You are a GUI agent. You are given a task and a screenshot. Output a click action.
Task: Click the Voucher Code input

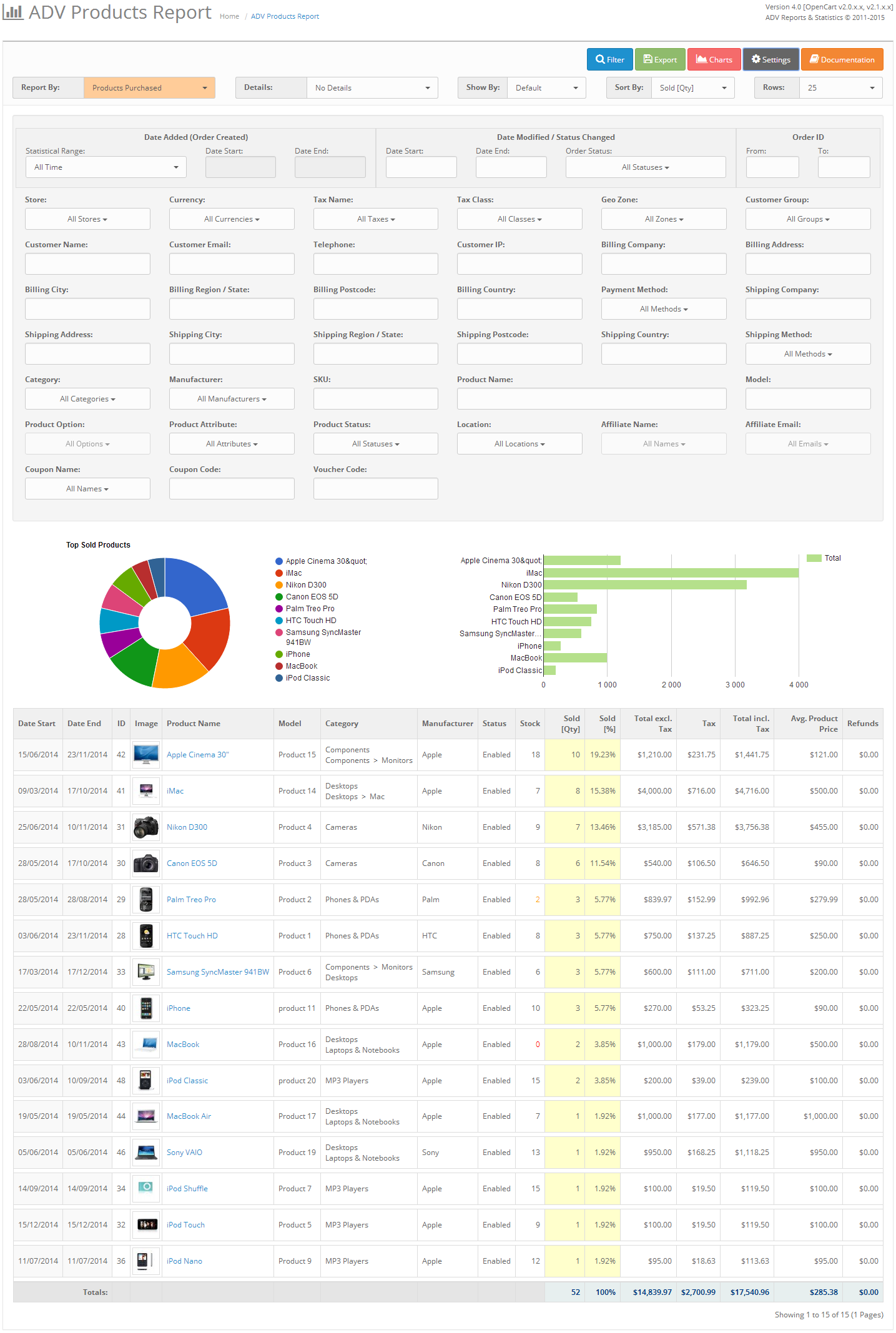point(376,489)
